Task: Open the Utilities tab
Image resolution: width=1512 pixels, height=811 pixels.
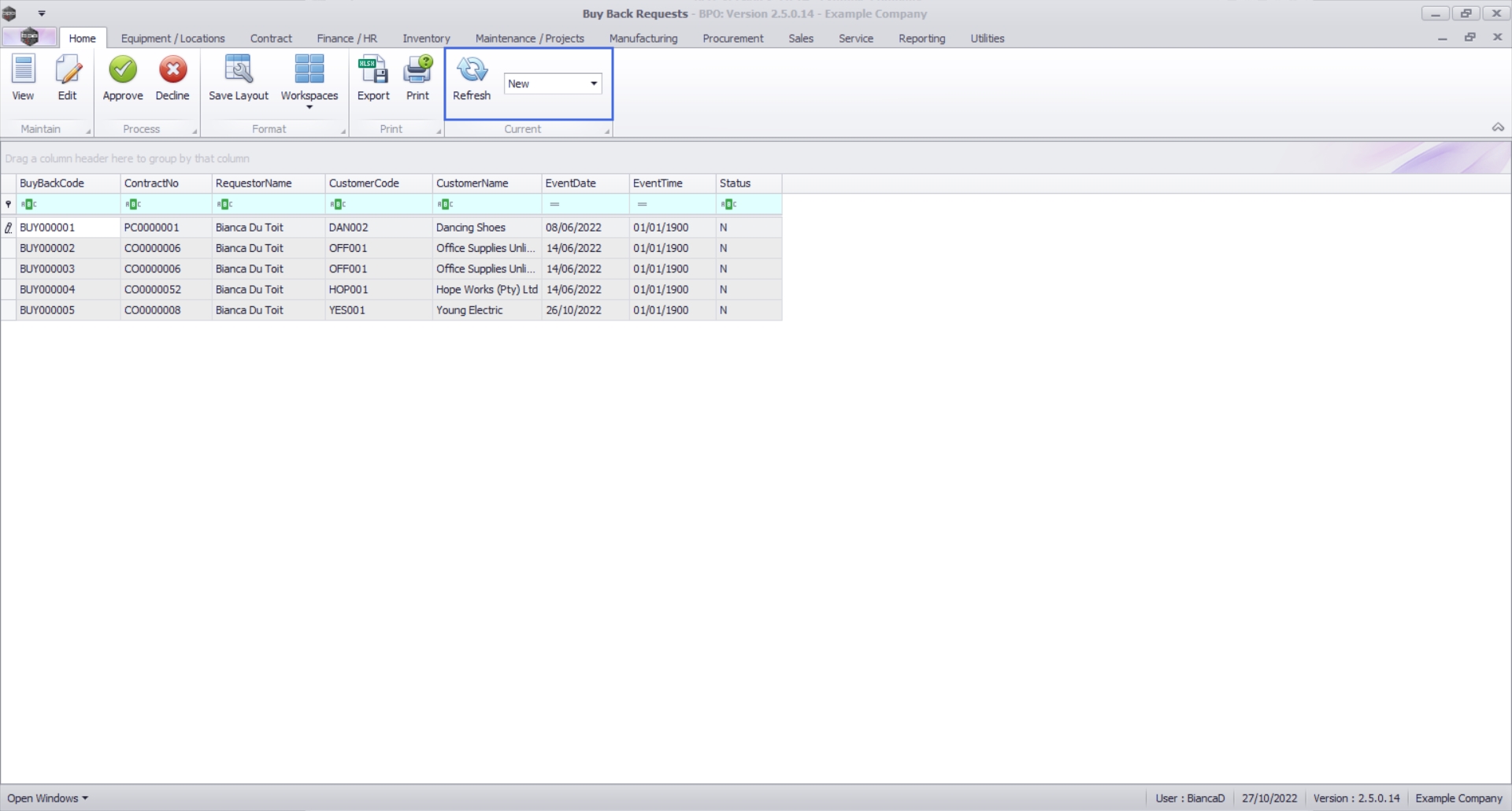Action: point(987,38)
